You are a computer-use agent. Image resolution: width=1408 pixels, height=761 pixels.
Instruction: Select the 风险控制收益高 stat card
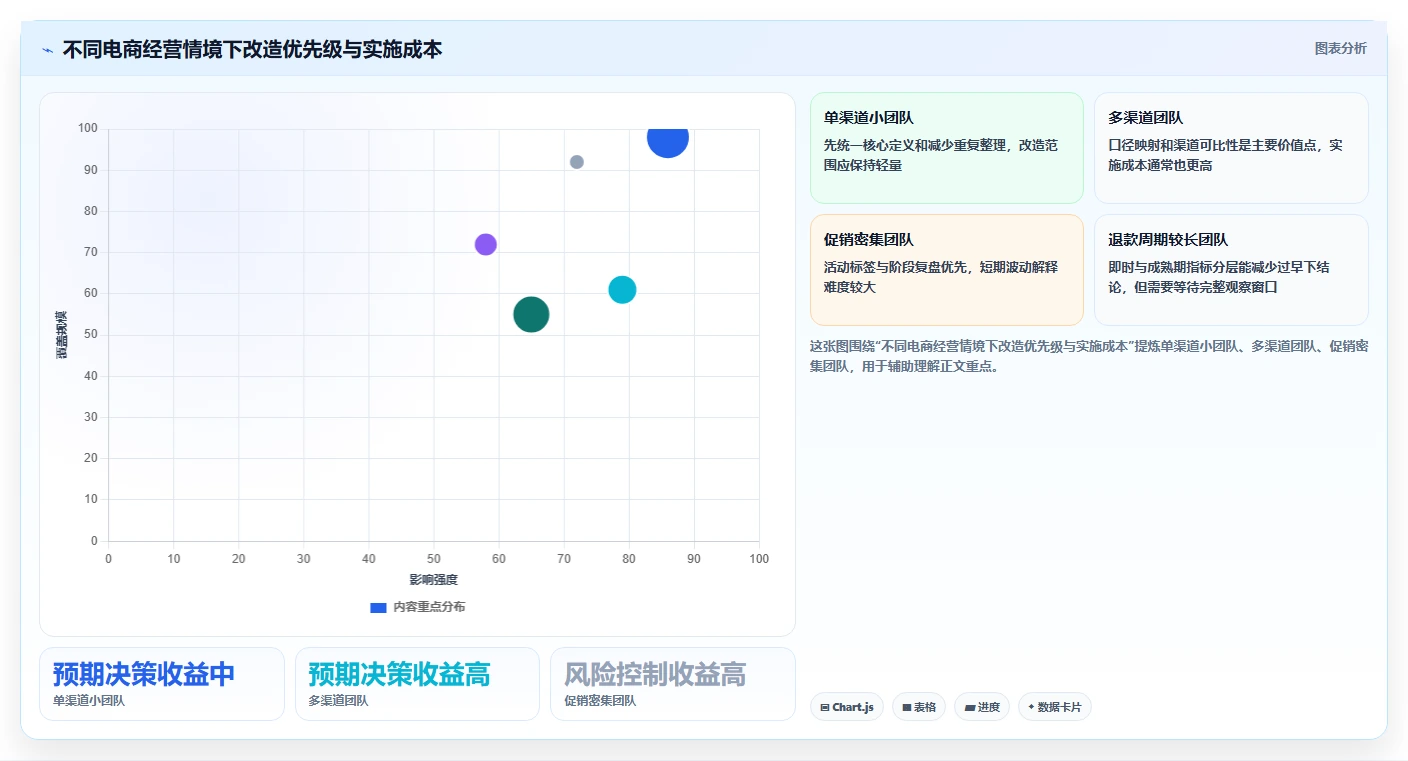(673, 684)
